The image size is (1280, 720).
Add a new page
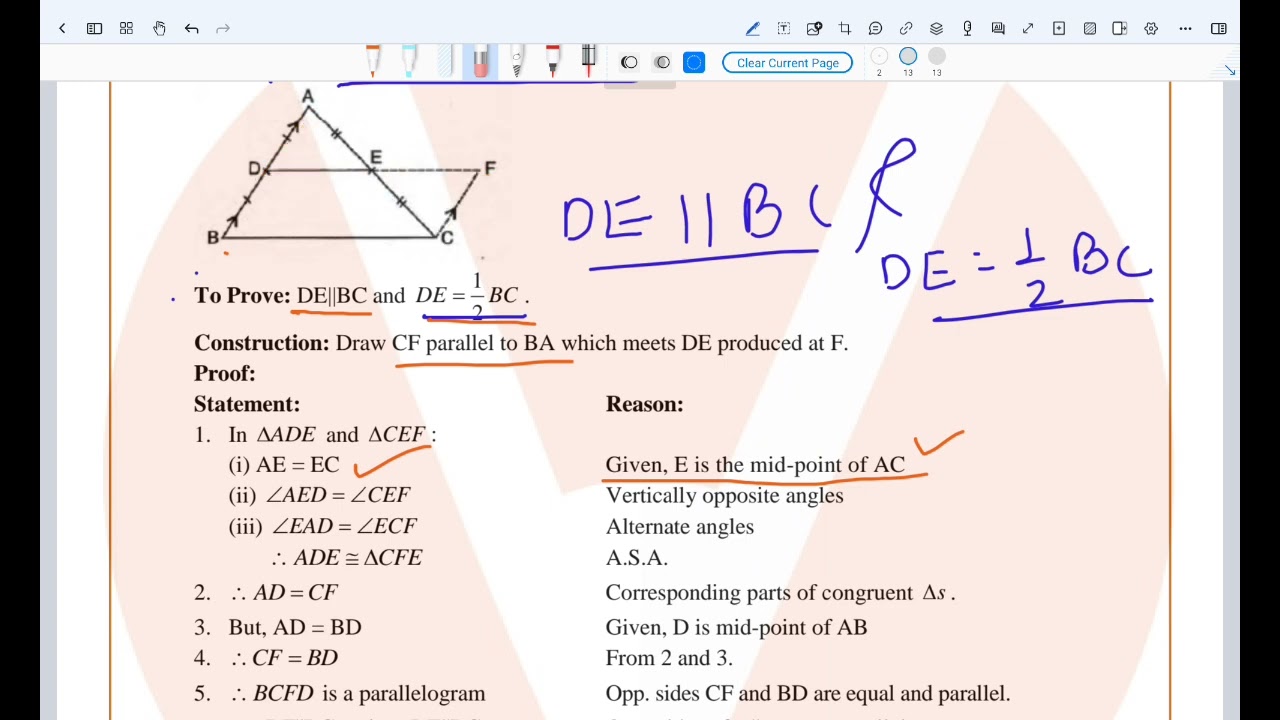click(x=1059, y=29)
